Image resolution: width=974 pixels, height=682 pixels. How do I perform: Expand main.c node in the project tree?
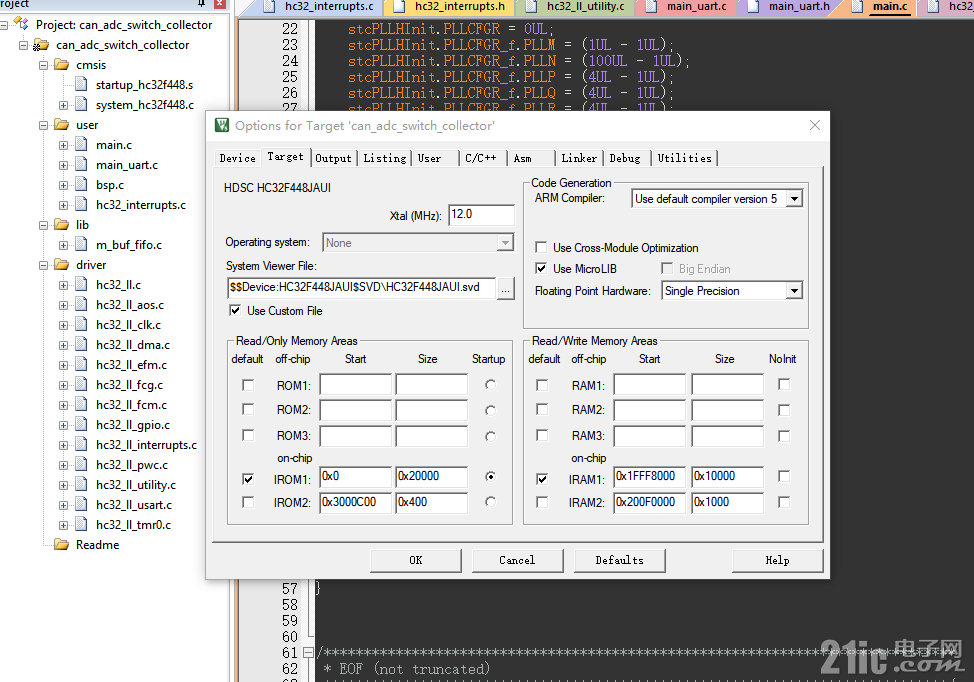click(63, 145)
